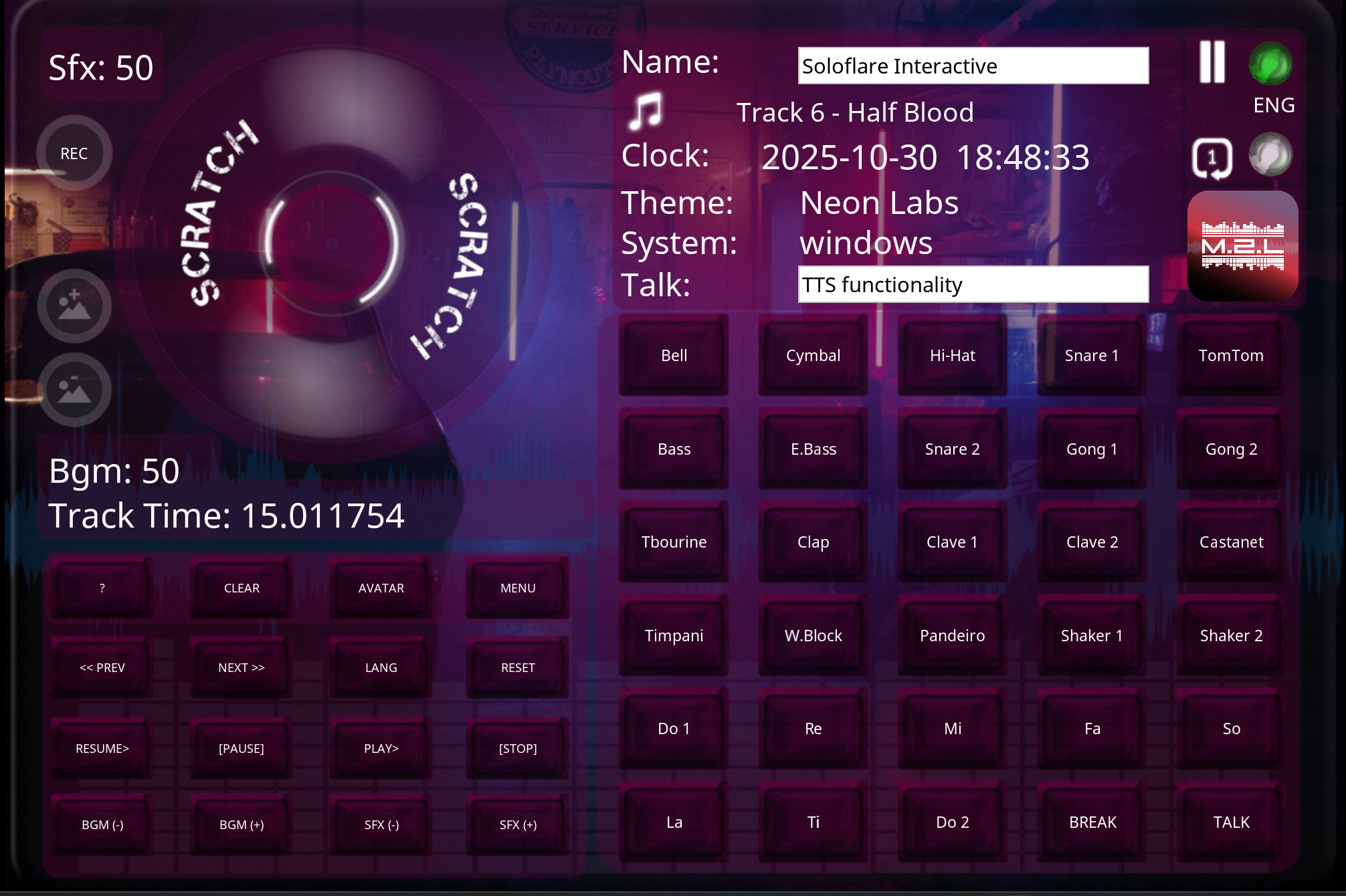Viewport: 1346px width, 896px height.
Task: Click the Name input field
Action: click(x=973, y=66)
